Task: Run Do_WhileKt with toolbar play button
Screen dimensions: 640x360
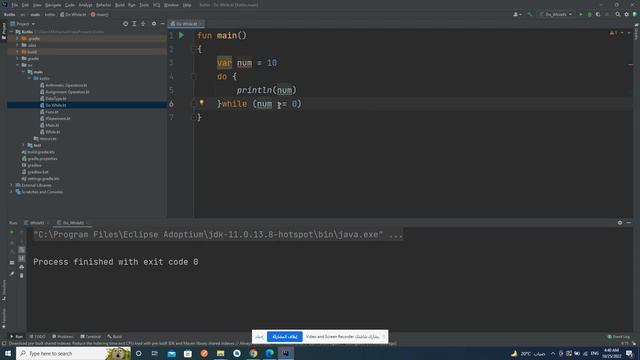Action: point(580,14)
